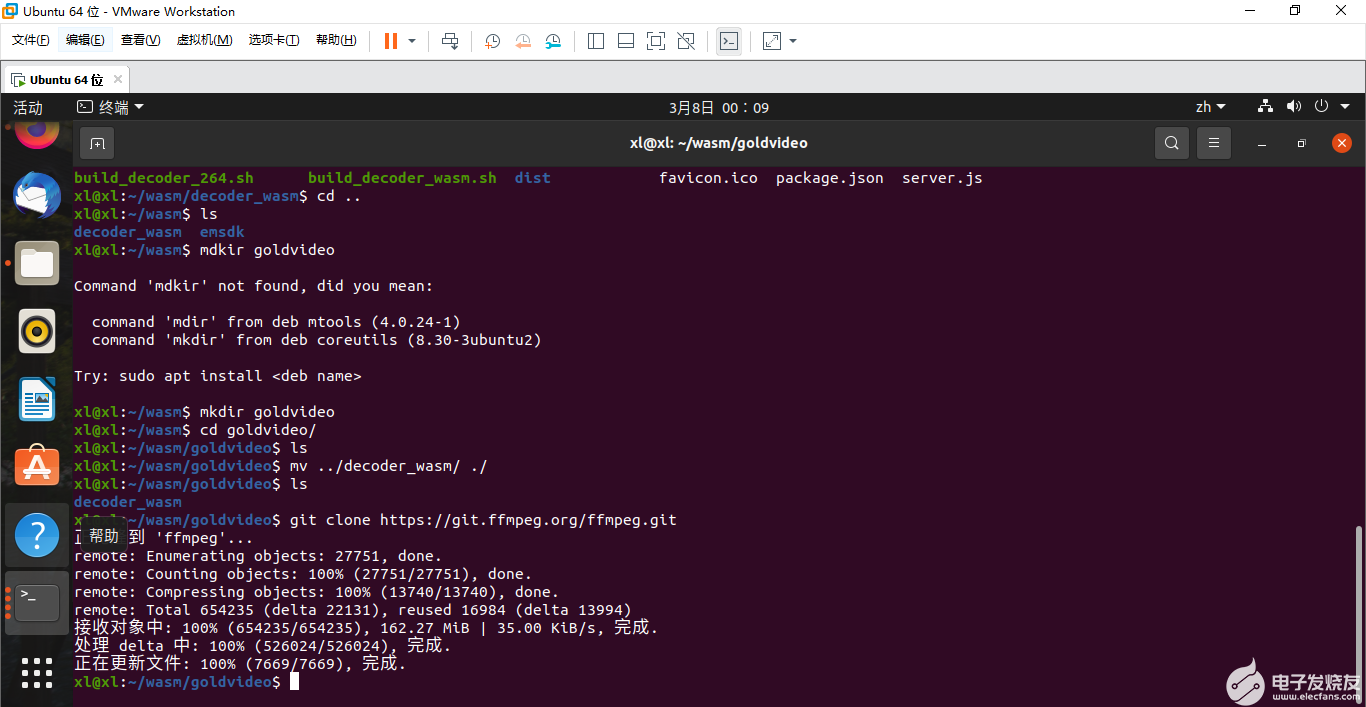Click 'package.json' in the listing
Viewport: 1366px width, 707px height.
(x=830, y=178)
